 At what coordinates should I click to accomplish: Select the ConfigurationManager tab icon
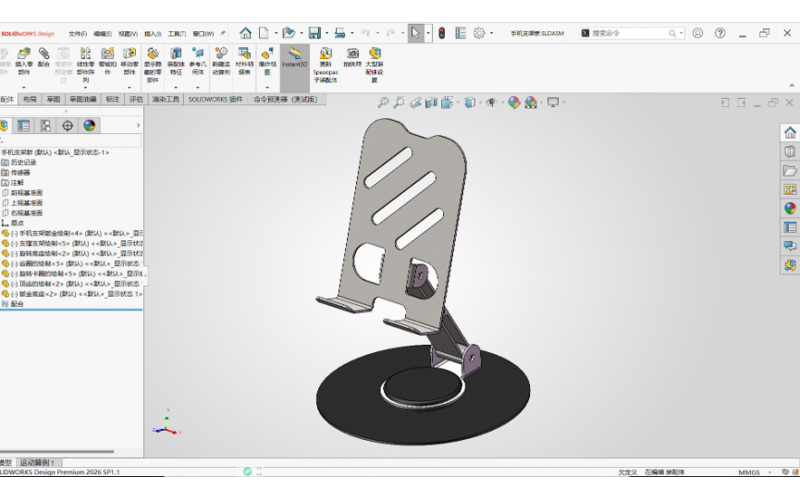coord(45,126)
